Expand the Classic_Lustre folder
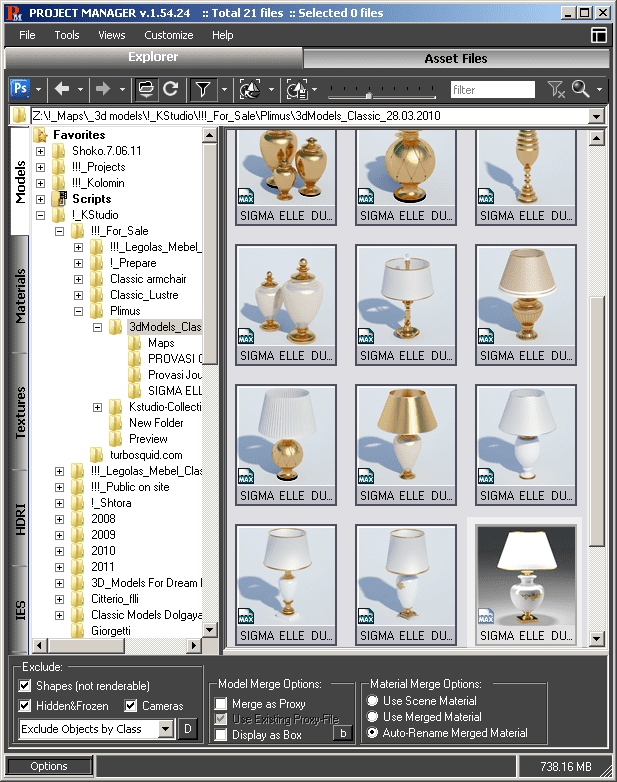Viewport: 617px width, 782px height. tap(78, 295)
